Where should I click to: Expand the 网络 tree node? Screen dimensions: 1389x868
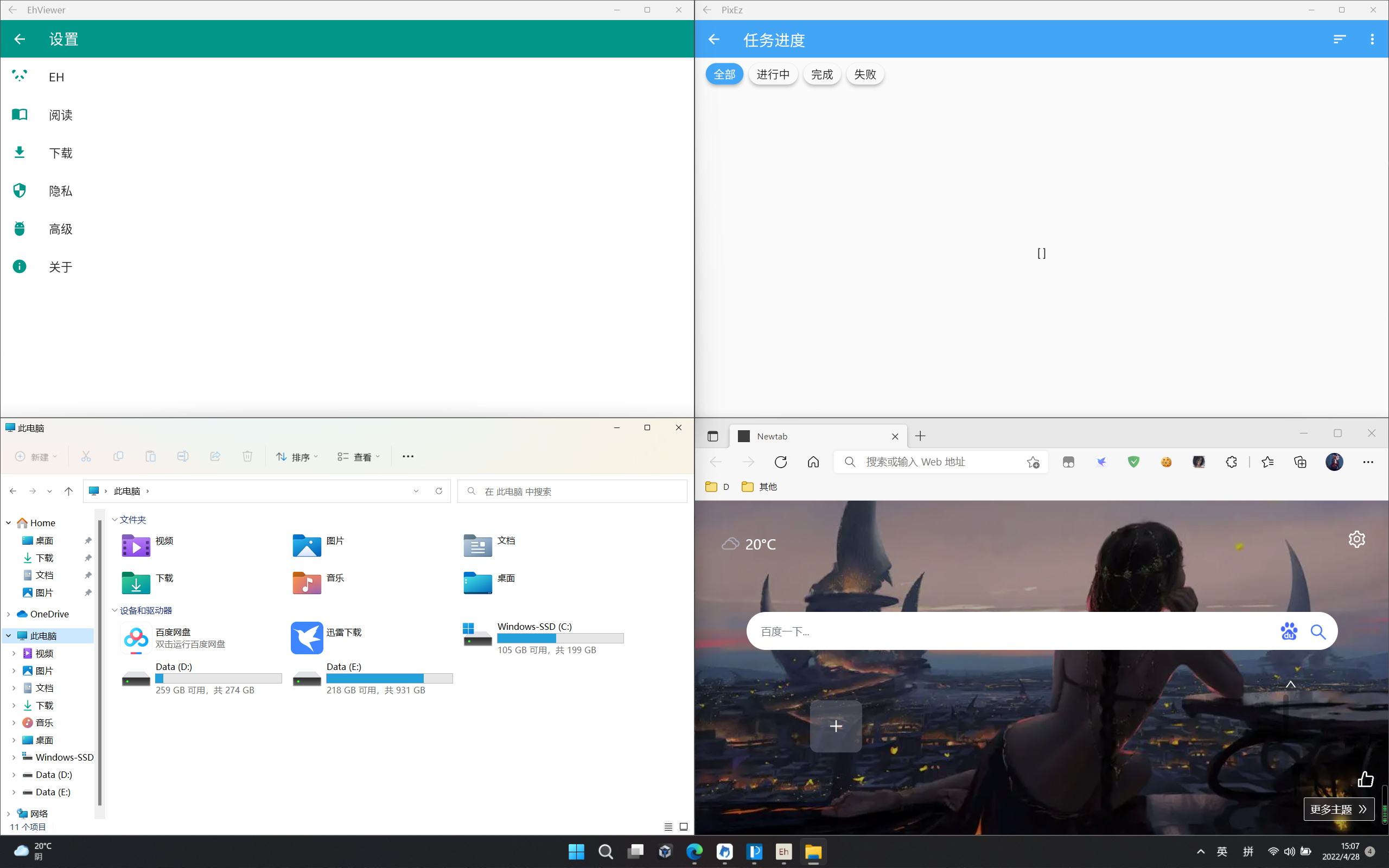(x=9, y=813)
